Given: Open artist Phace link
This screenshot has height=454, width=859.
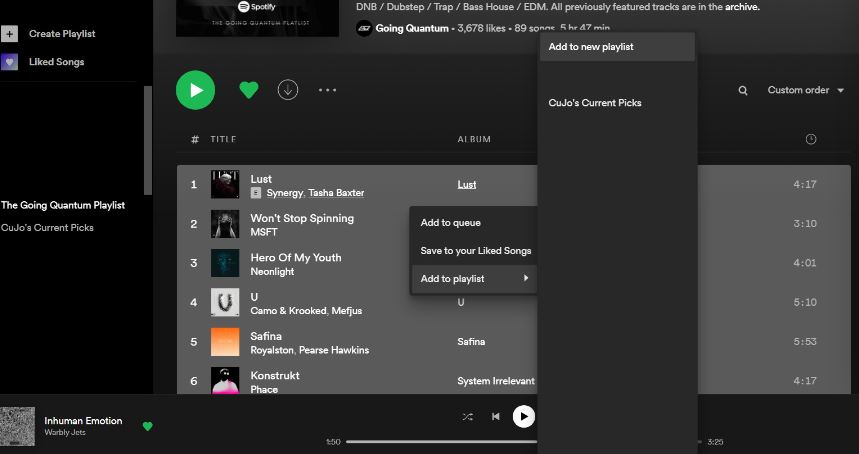Looking at the screenshot, I should coord(264,389).
